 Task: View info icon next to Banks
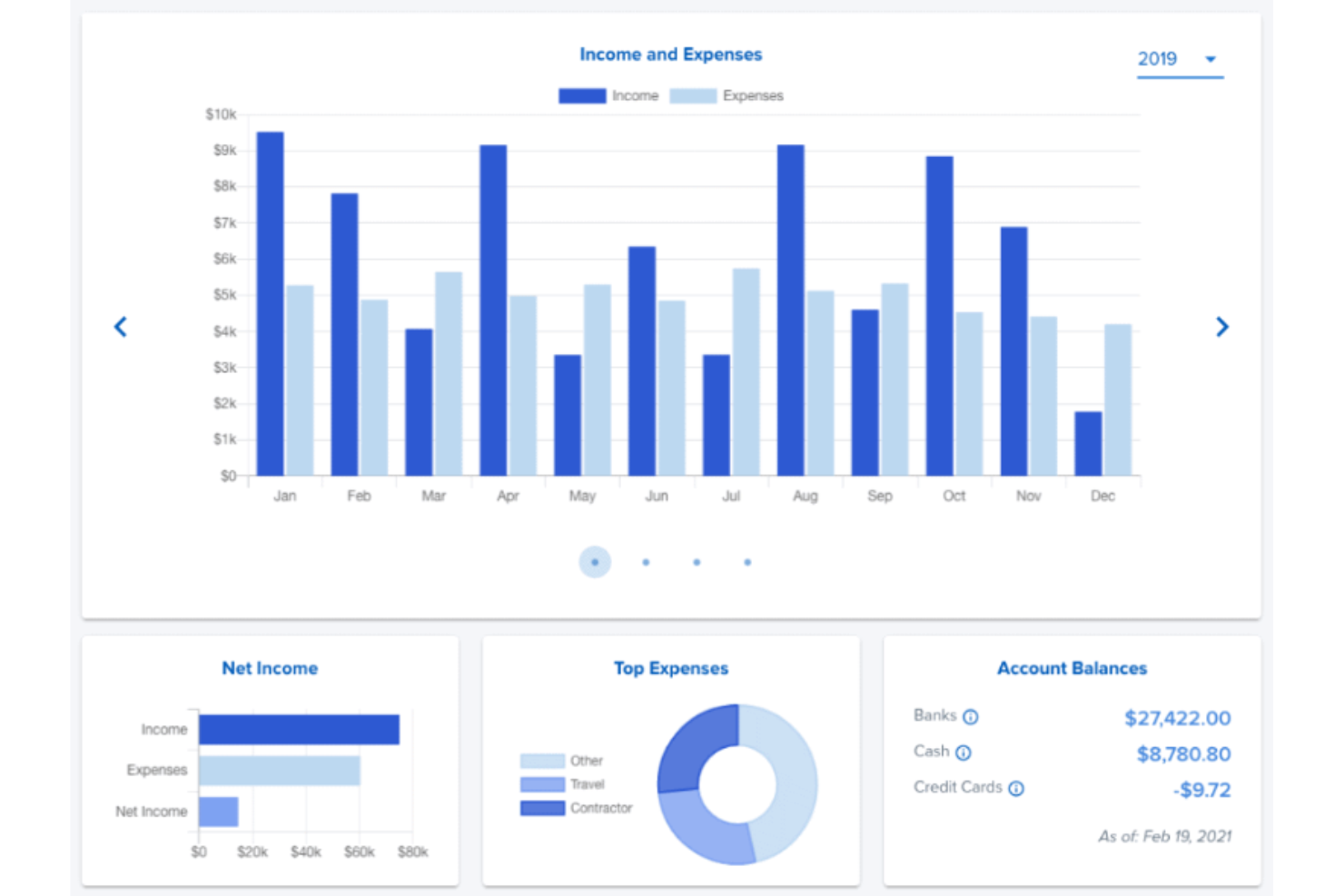pyautogui.click(x=970, y=716)
